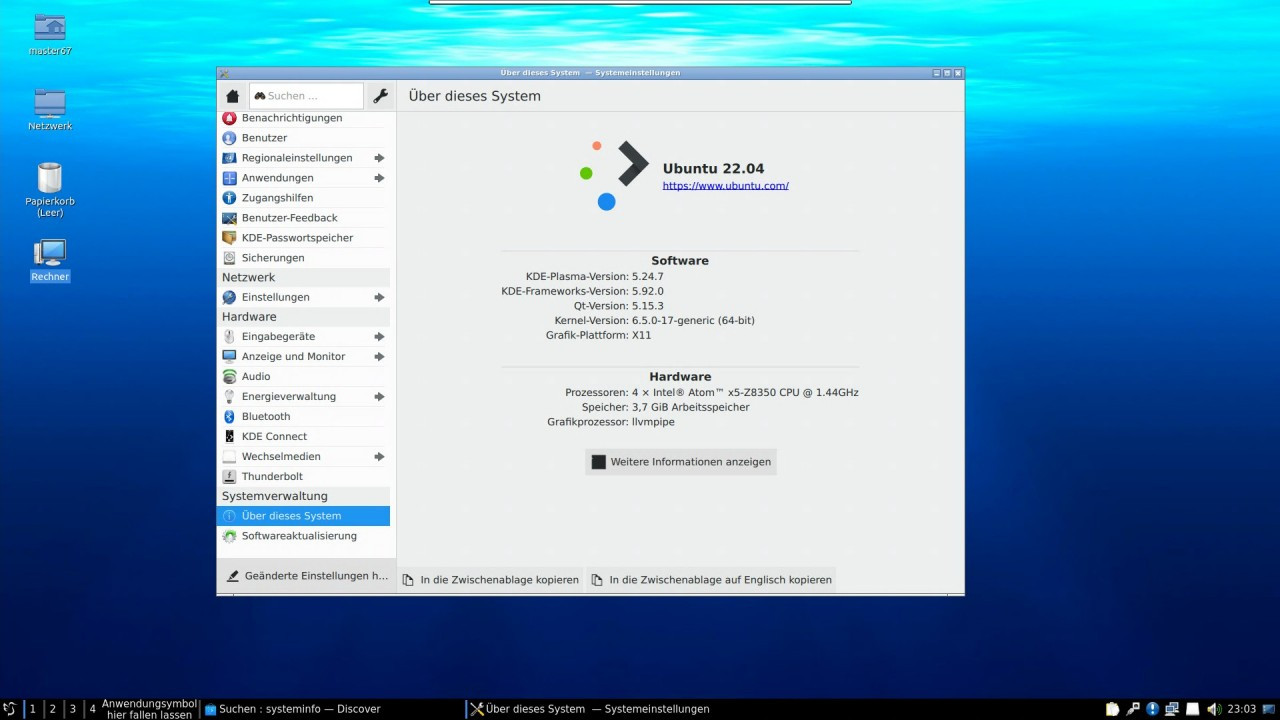The height and width of the screenshot is (720, 1280).
Task: Click show desktop icon at taskbar end
Action: (x=1270, y=709)
